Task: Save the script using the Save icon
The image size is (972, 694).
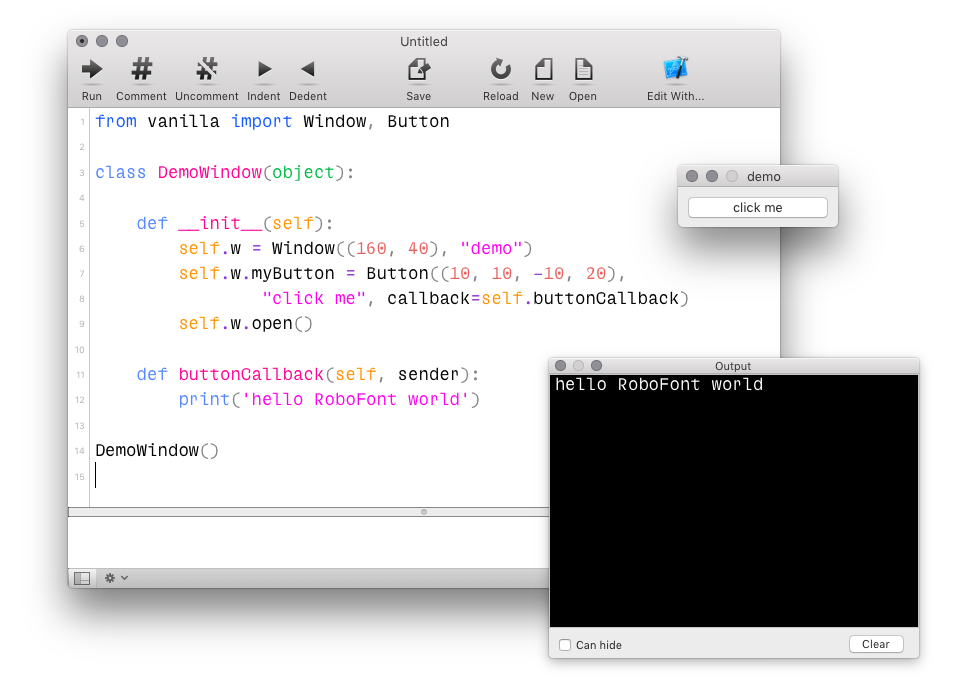Action: 418,69
